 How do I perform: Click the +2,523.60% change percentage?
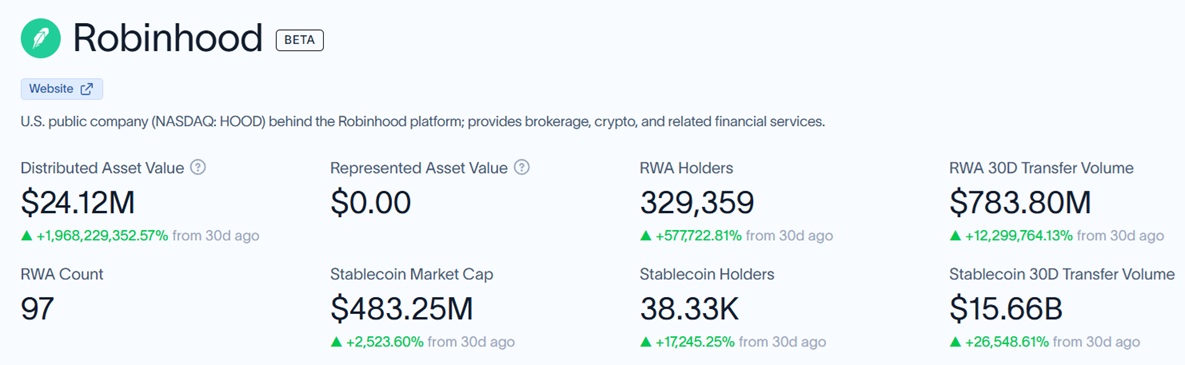click(385, 342)
